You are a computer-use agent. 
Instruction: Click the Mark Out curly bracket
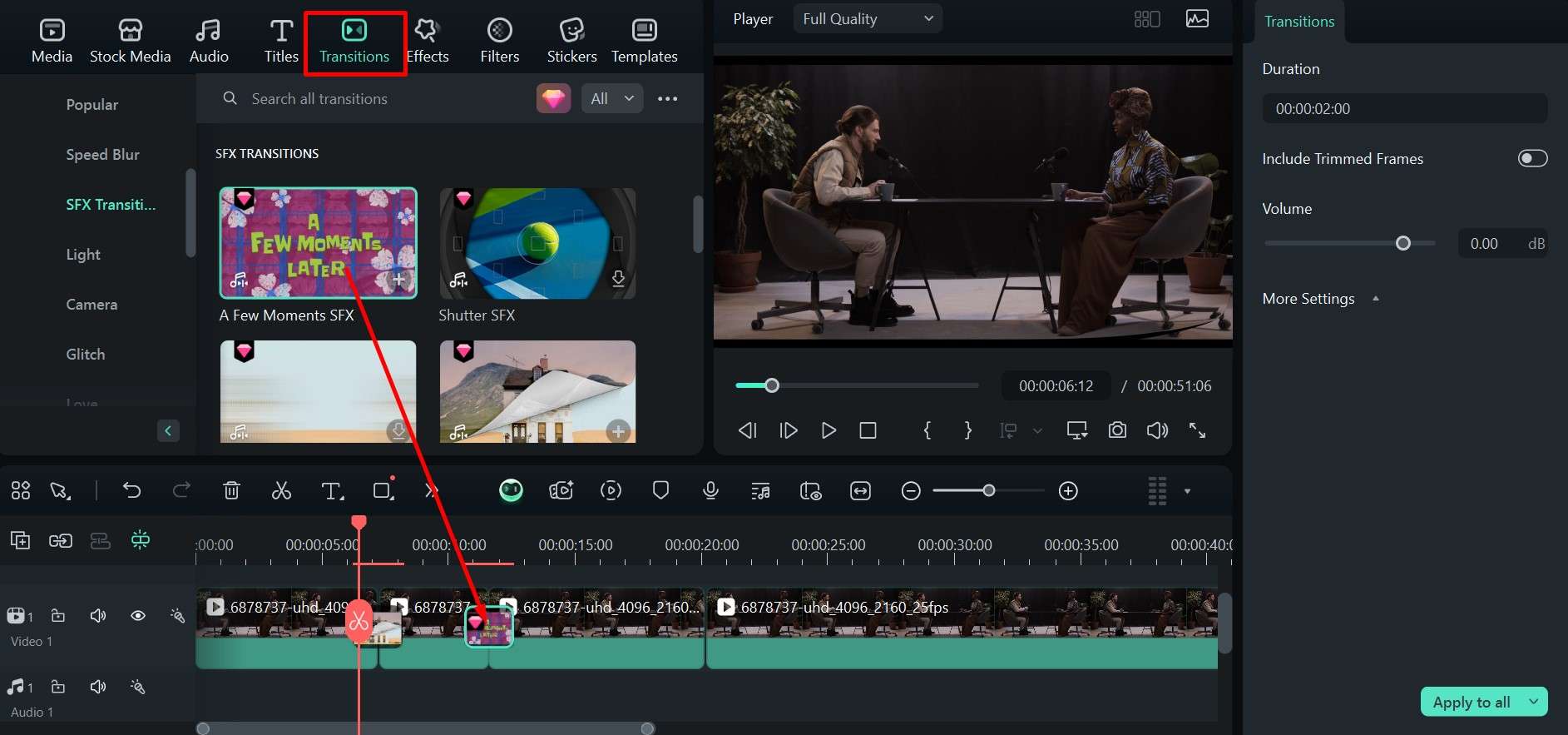point(967,430)
